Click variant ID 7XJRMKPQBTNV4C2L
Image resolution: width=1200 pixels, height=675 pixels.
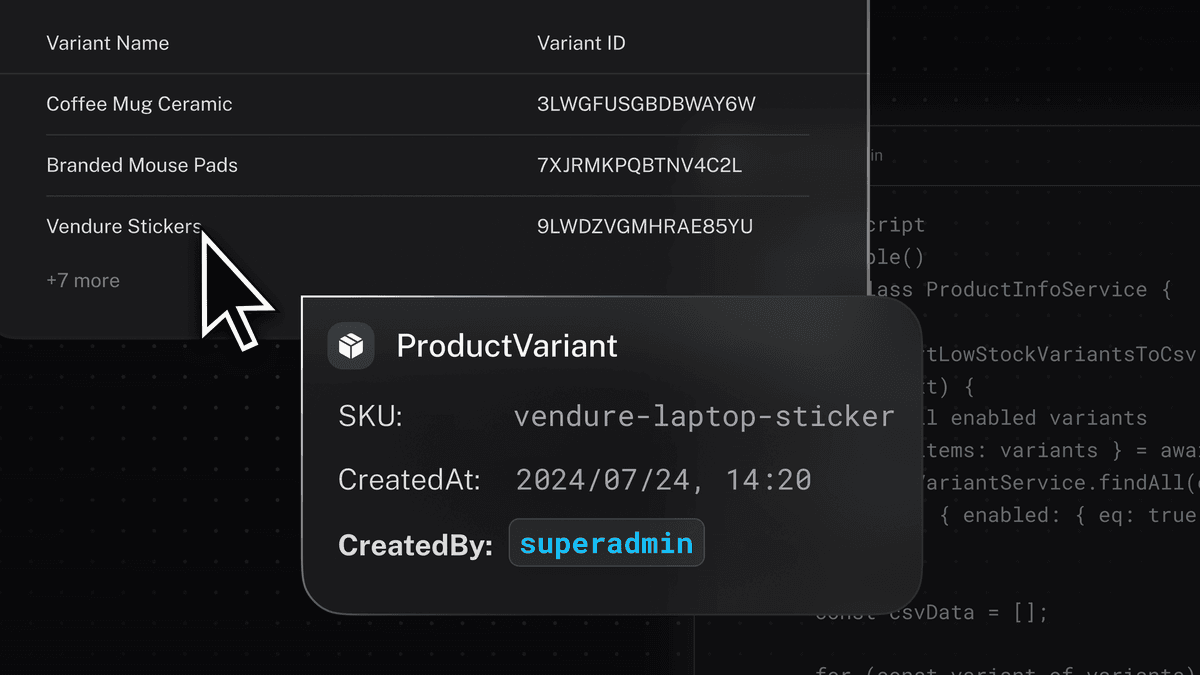tap(640, 165)
